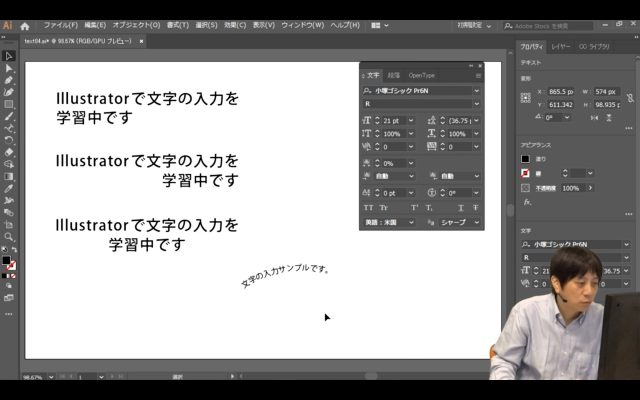Toggle Strikethrough in Character panel
Screen dimensions: 640x400
click(476, 208)
